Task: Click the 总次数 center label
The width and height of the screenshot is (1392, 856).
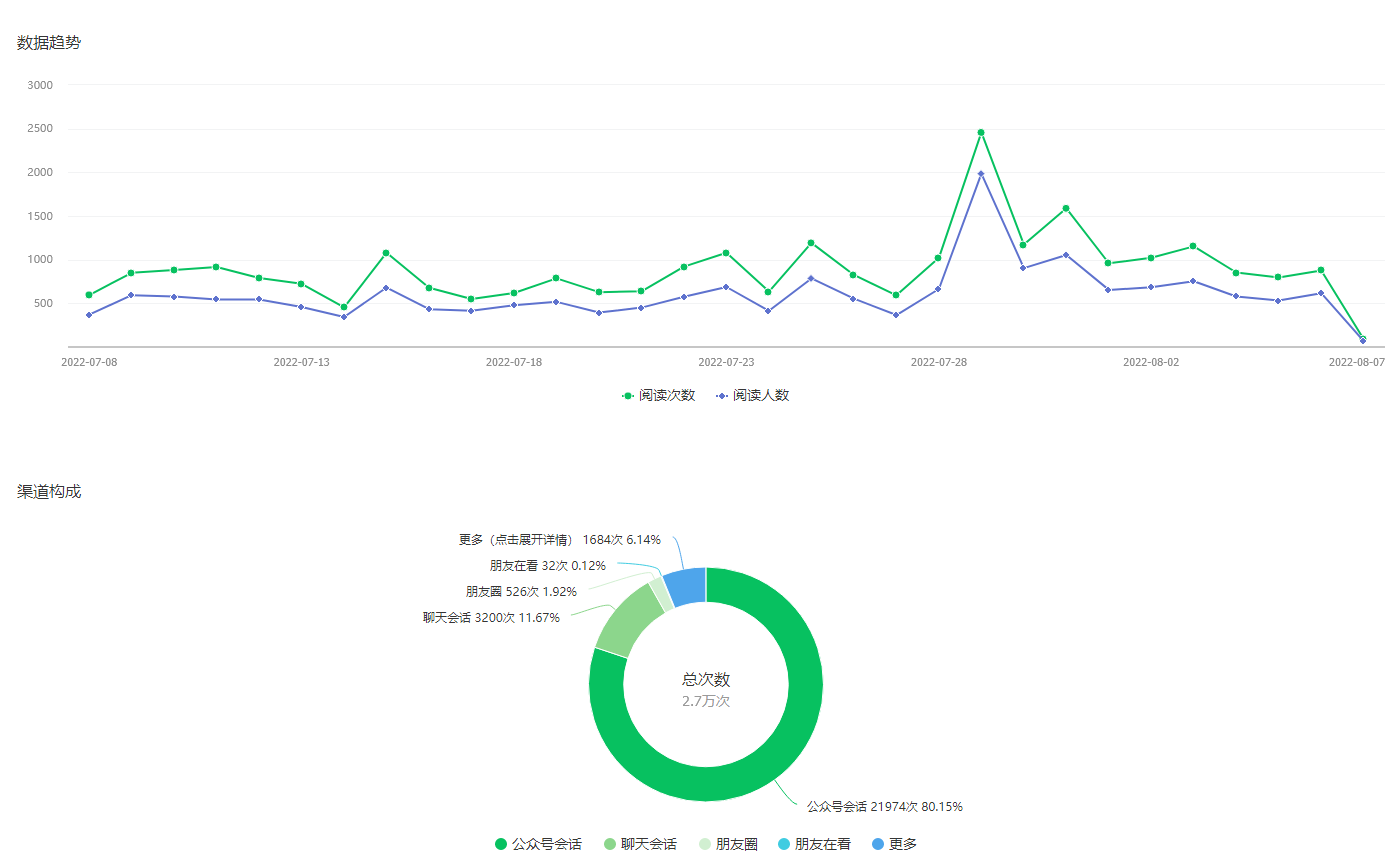Action: (706, 679)
